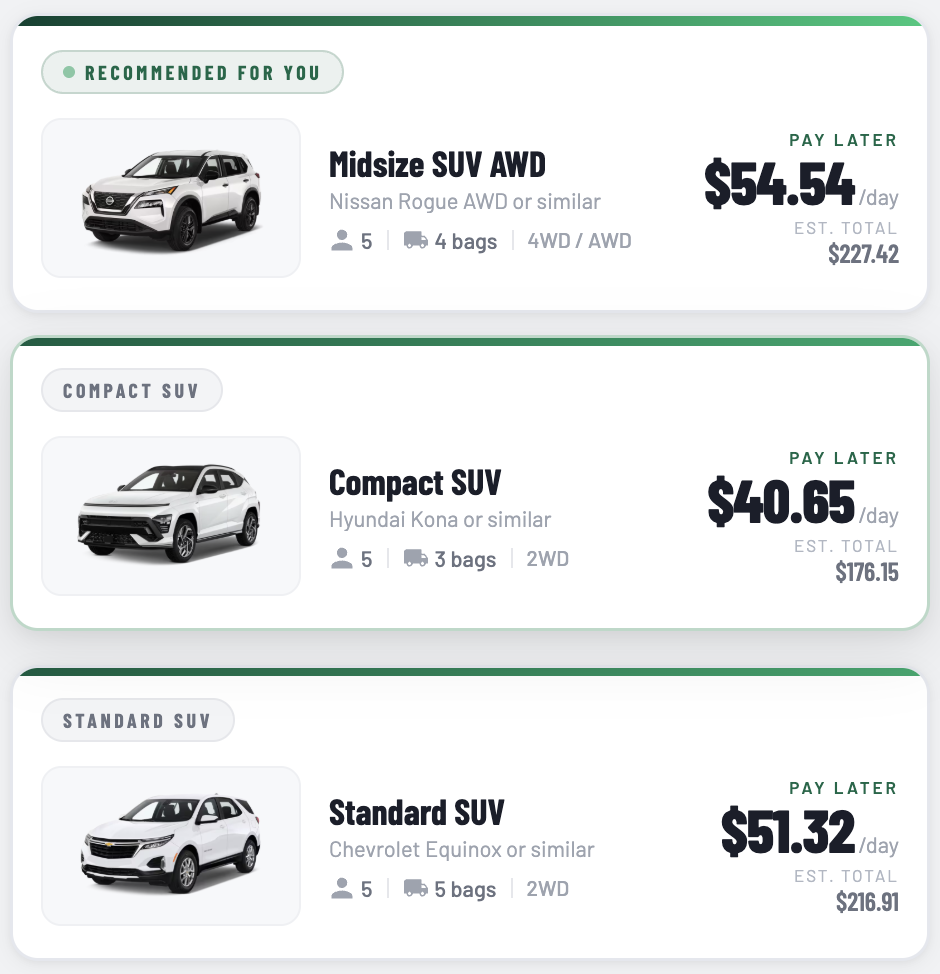Image resolution: width=940 pixels, height=974 pixels.
Task: Open the Compact SUV heading link
Action: (x=415, y=483)
